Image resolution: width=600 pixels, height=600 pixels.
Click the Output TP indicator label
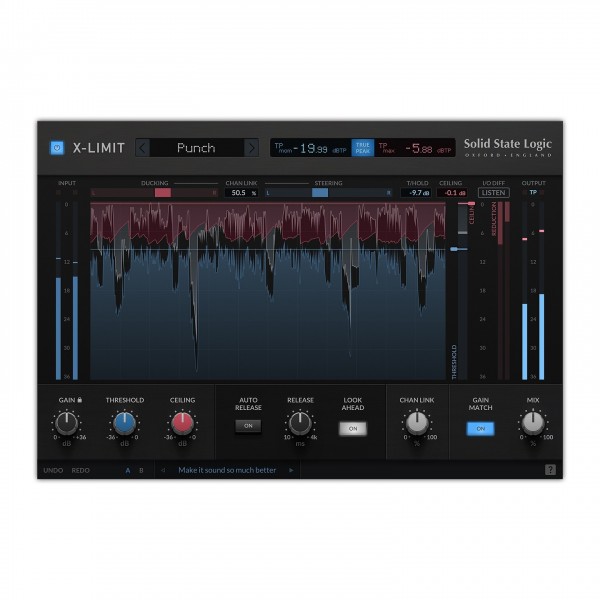533,192
